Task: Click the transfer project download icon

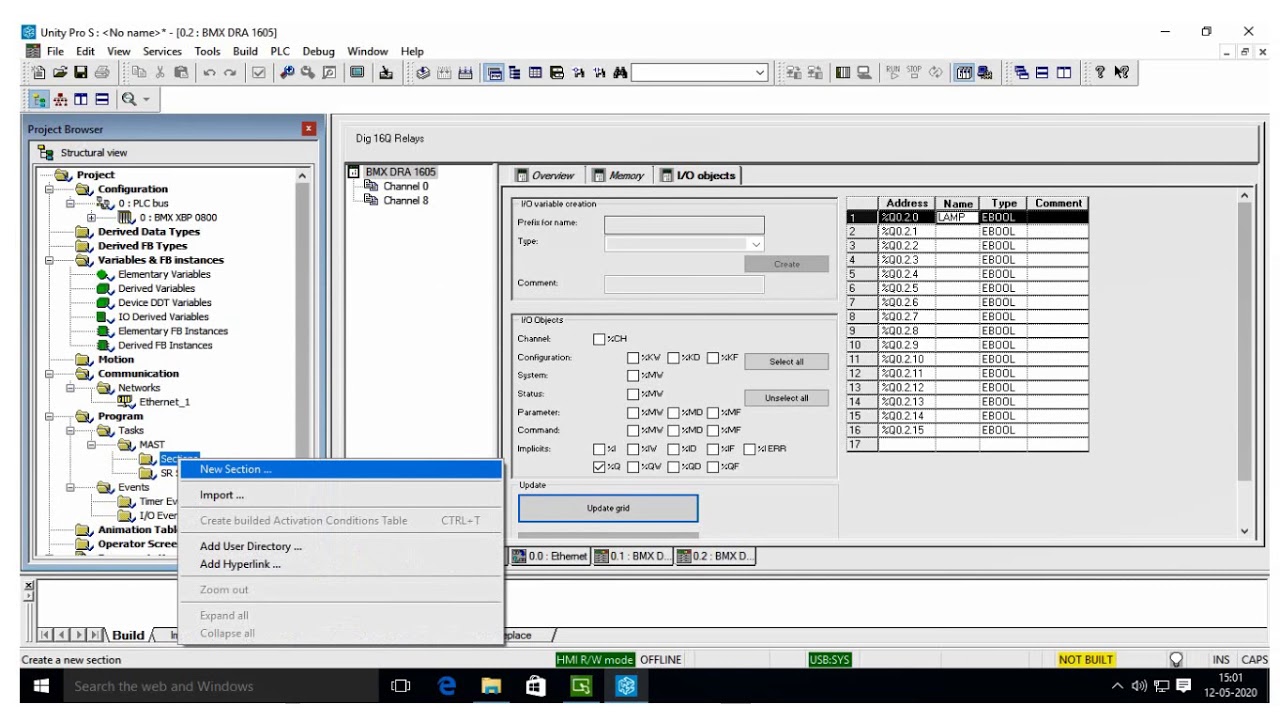Action: point(385,72)
